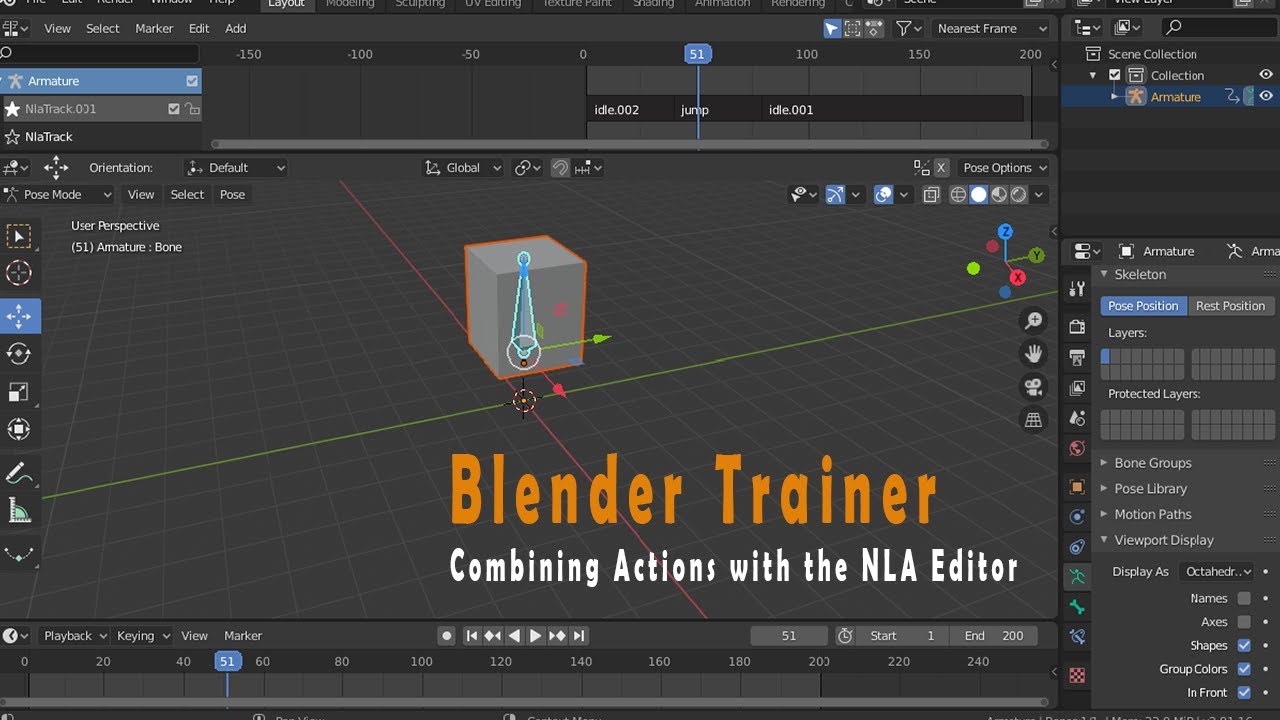Activate the Scale tool
Screen dimensions: 1280x720
coord(19,391)
